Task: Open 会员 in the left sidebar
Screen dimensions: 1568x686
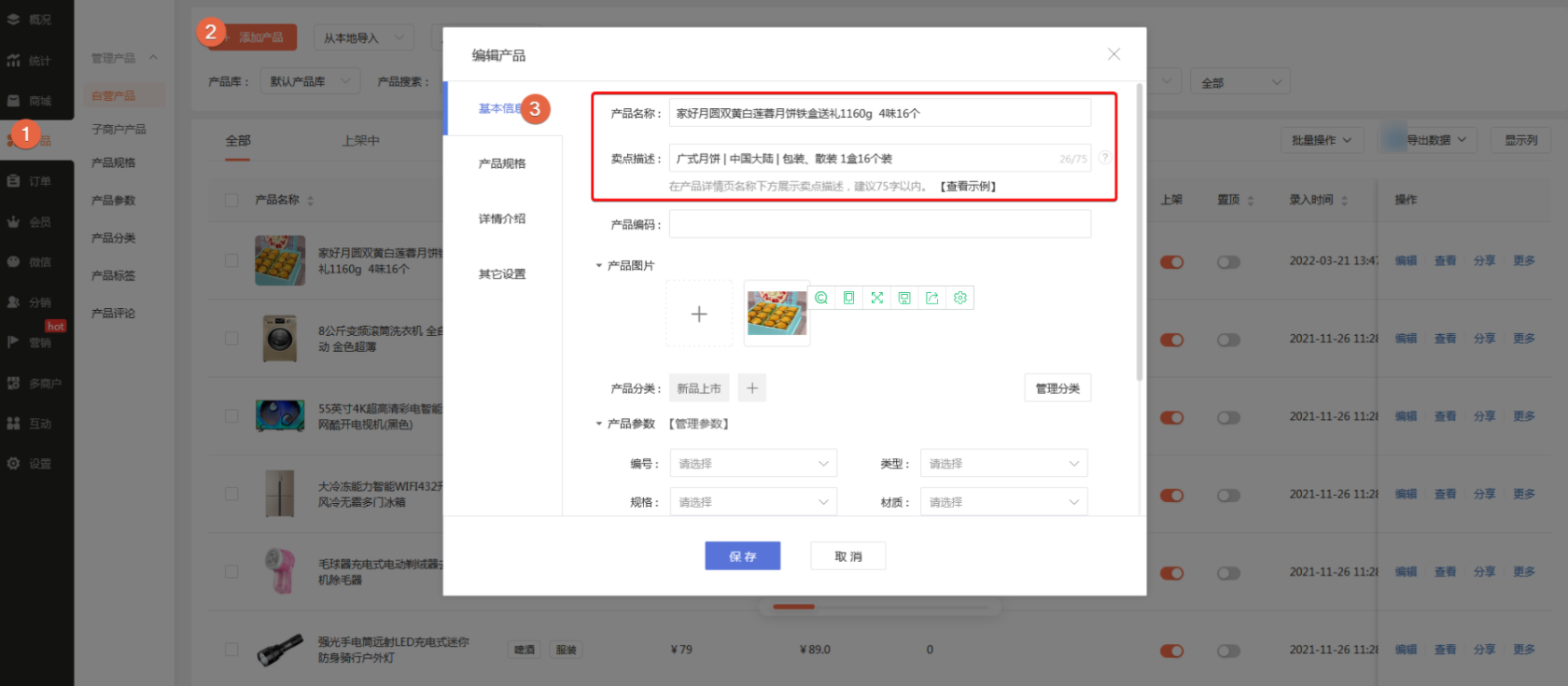Action: pos(29,222)
